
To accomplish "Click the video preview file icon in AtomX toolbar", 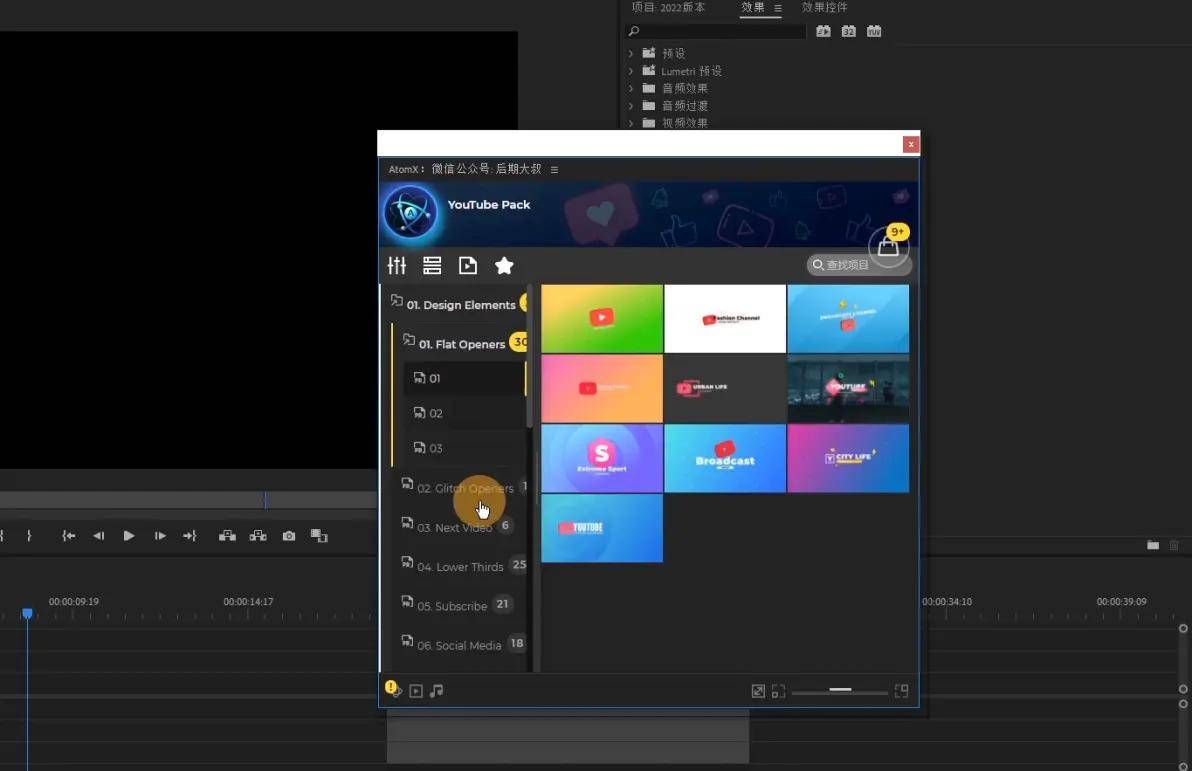I will point(467,266).
